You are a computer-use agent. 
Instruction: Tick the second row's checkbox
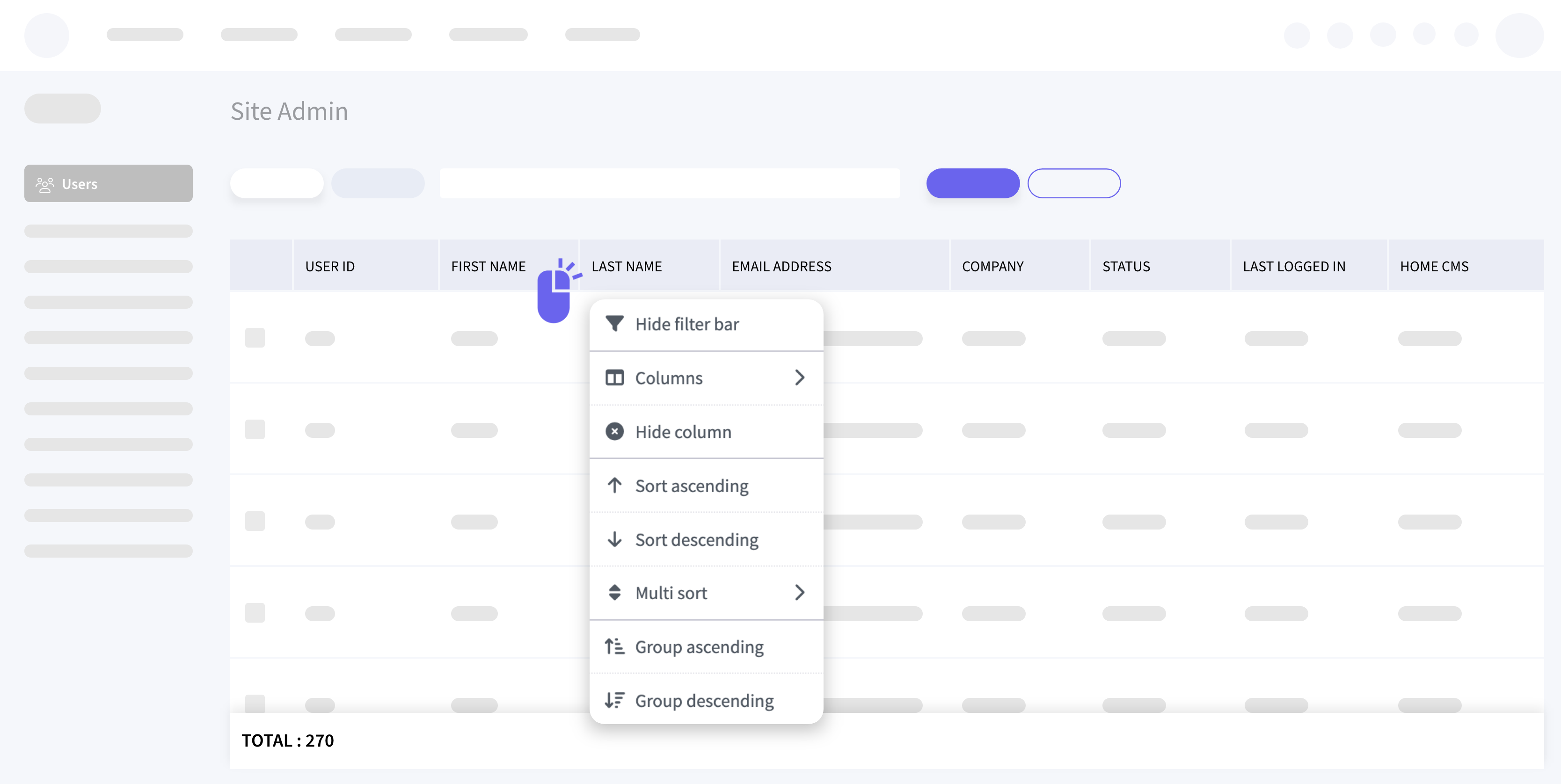(x=255, y=429)
